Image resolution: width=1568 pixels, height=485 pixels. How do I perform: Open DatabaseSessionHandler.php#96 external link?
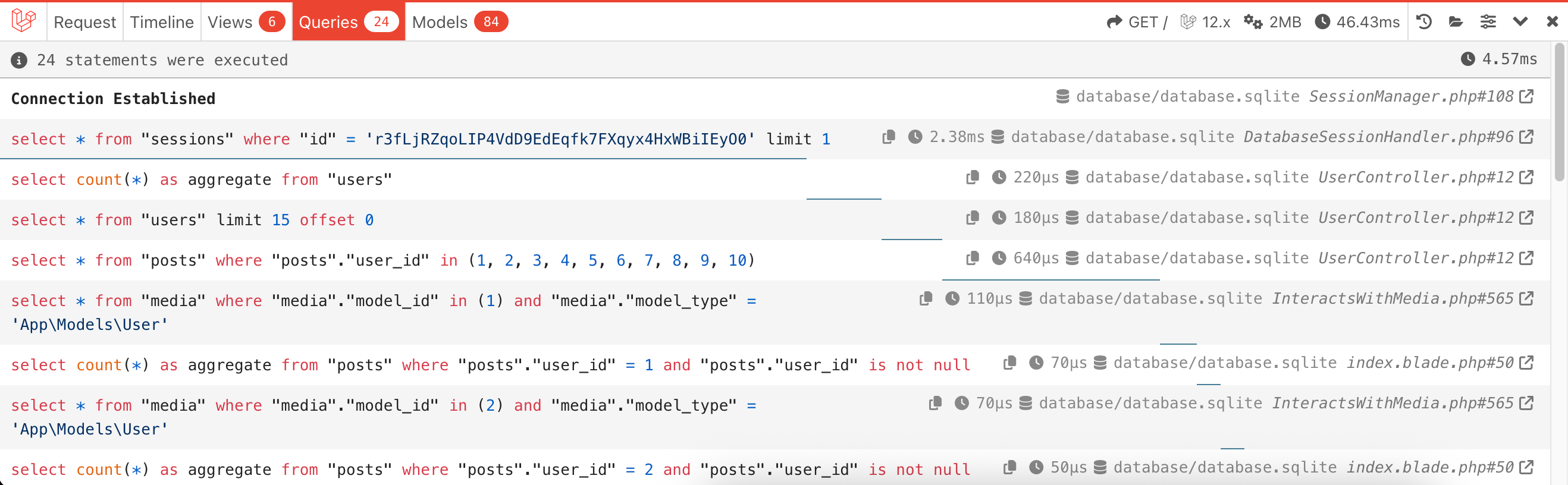pos(1526,137)
